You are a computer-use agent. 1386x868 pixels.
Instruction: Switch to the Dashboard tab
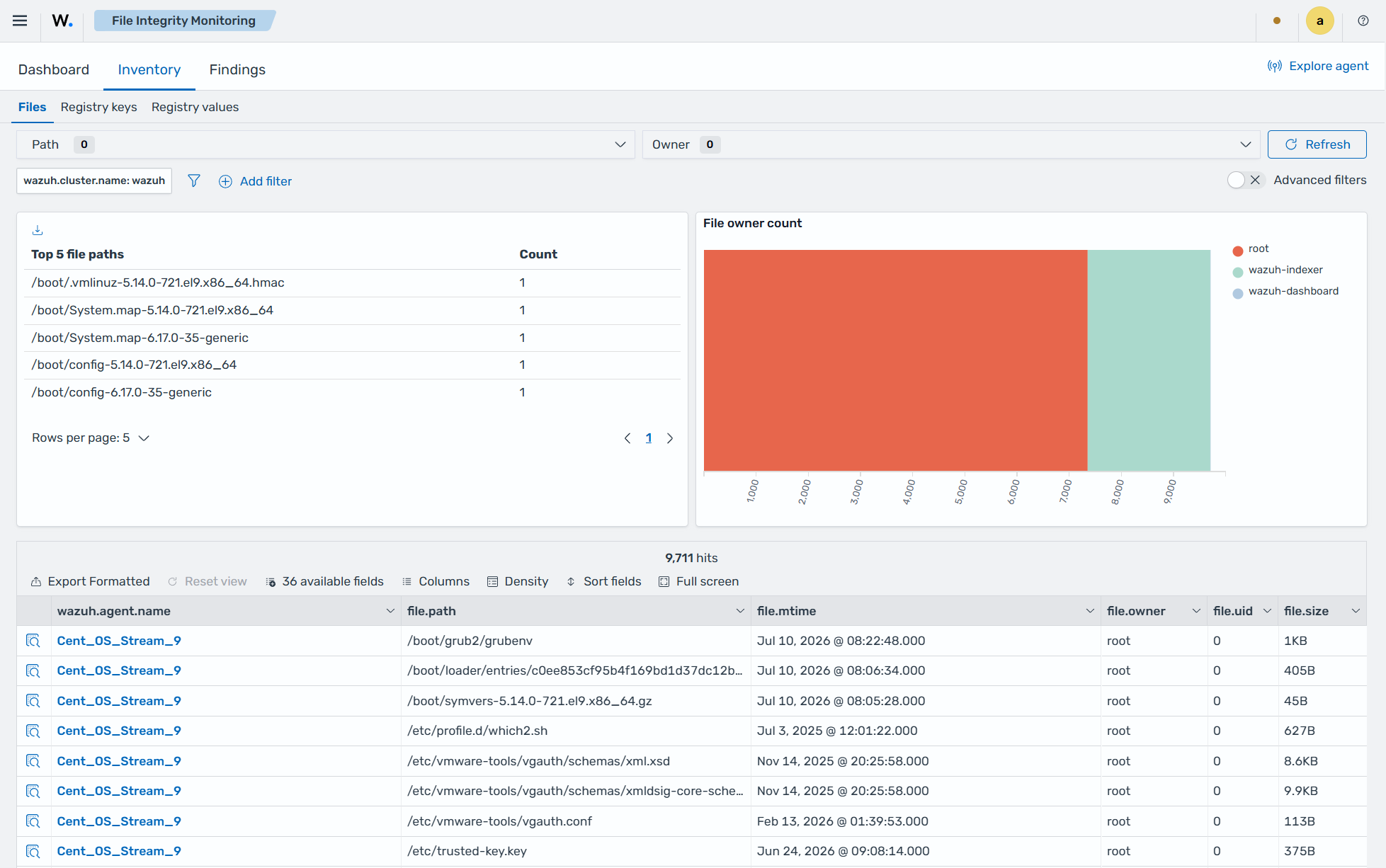click(54, 69)
